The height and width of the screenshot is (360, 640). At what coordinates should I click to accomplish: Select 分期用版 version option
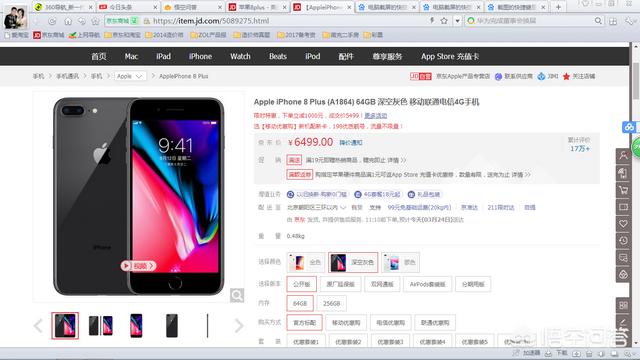click(x=473, y=284)
